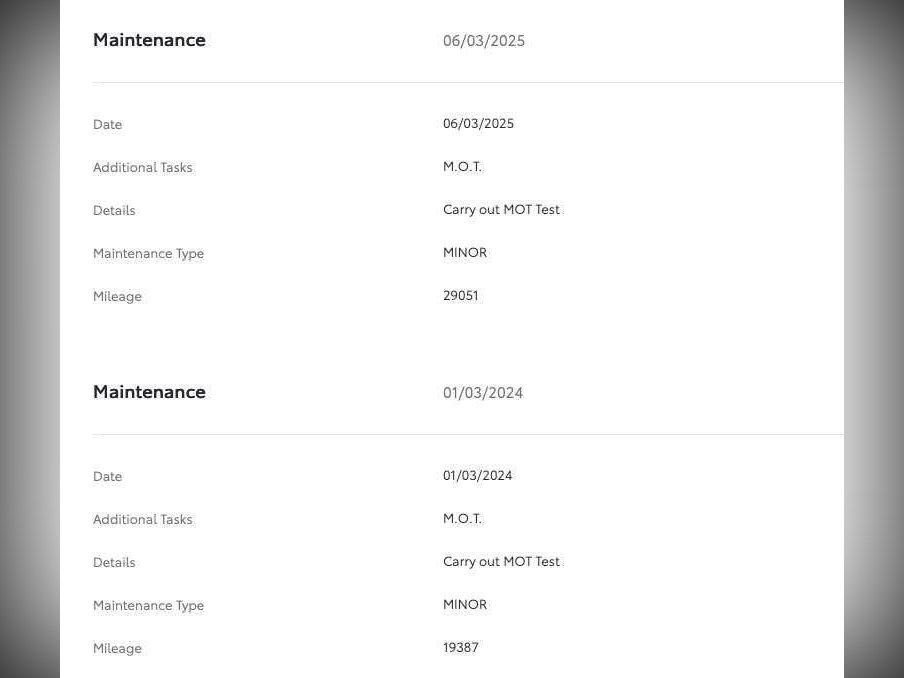Click the mileage value 19387
Screen dimensions: 904x678
(460, 648)
